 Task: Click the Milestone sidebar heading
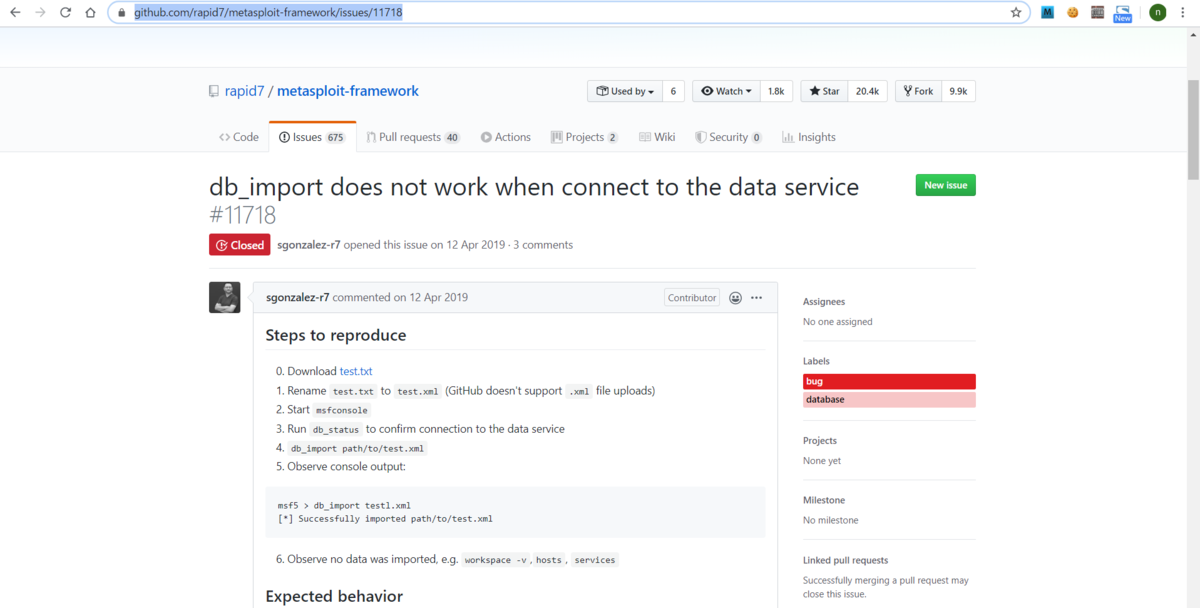click(824, 500)
